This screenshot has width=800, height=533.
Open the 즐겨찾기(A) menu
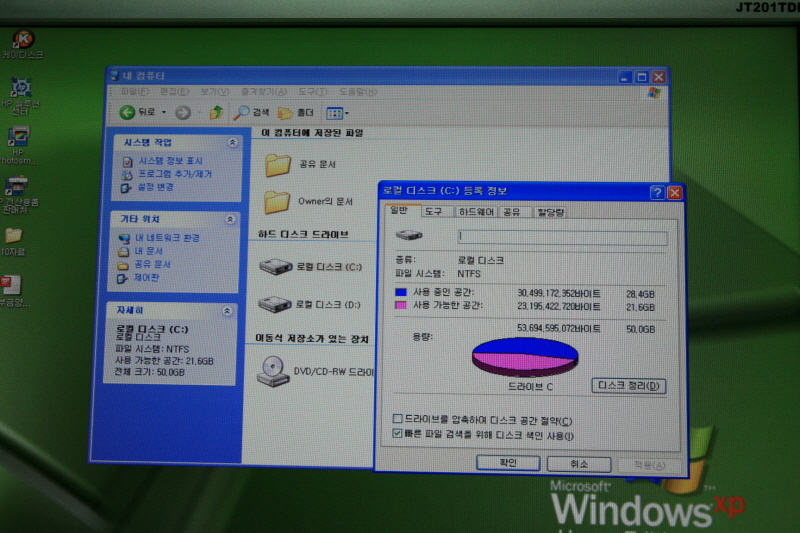coord(264,92)
